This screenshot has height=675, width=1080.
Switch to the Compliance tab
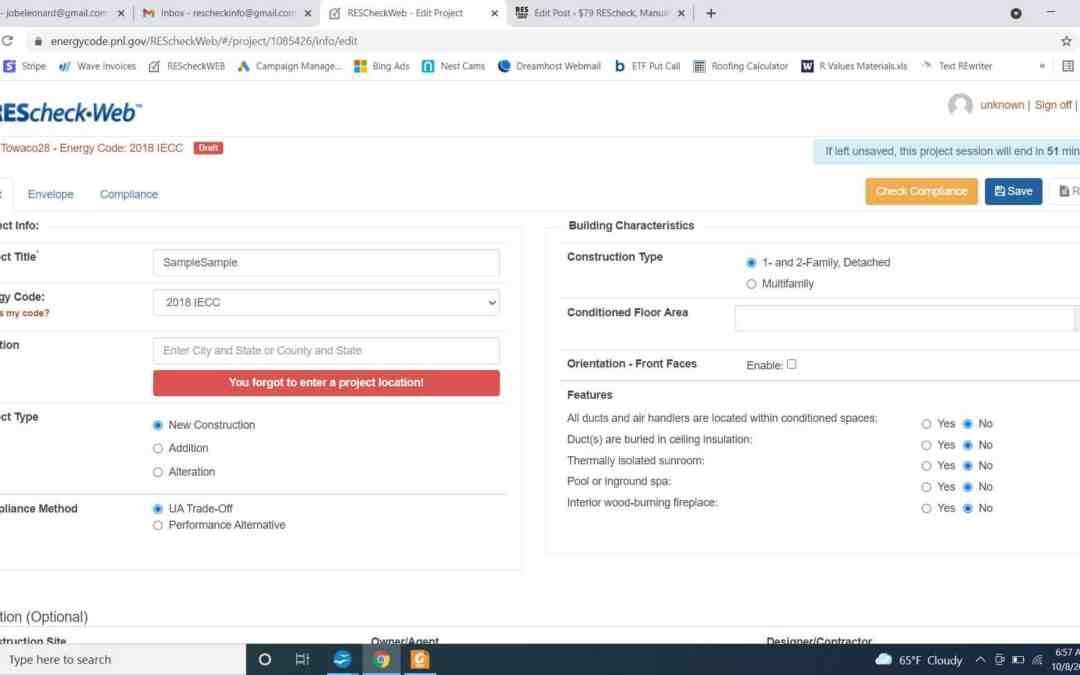(x=129, y=194)
